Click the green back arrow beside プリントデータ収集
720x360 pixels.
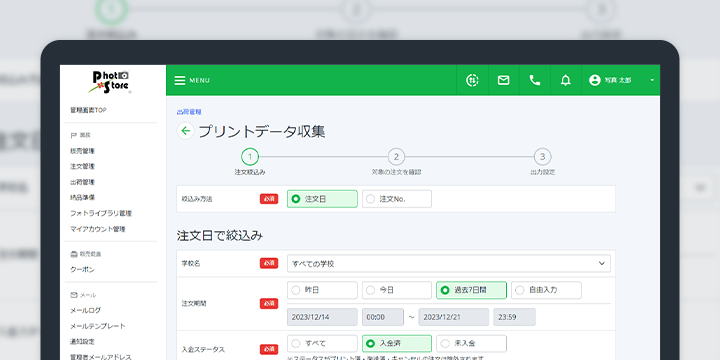(x=186, y=131)
